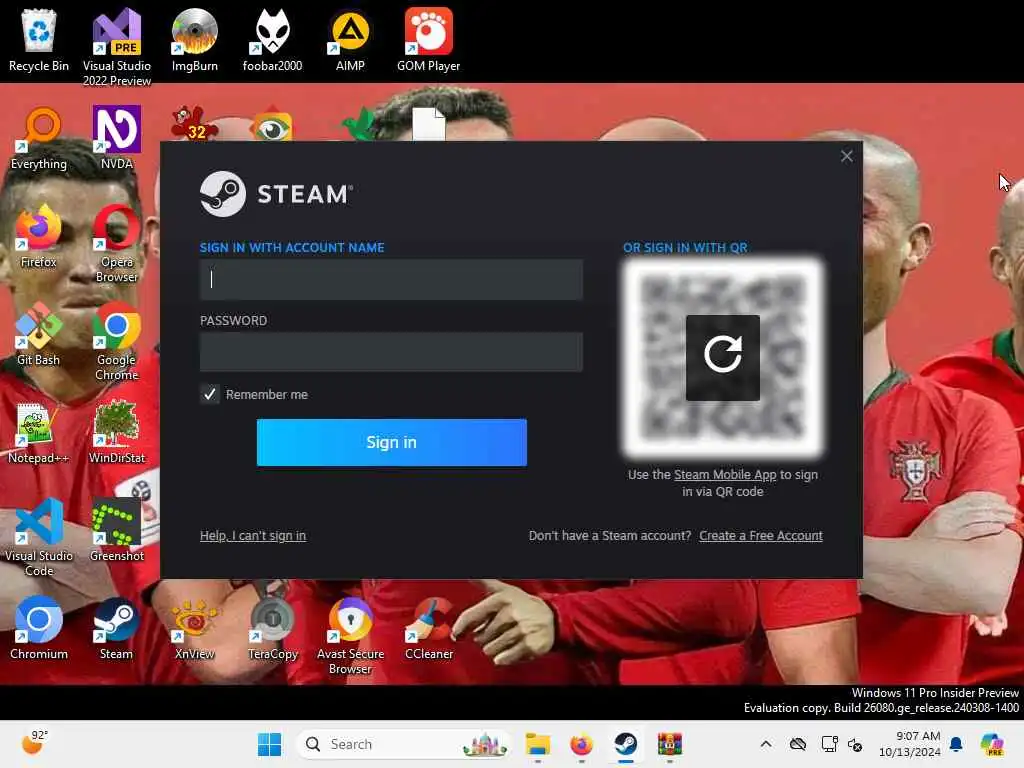Select the TeraCopy desktop icon

pos(272,628)
